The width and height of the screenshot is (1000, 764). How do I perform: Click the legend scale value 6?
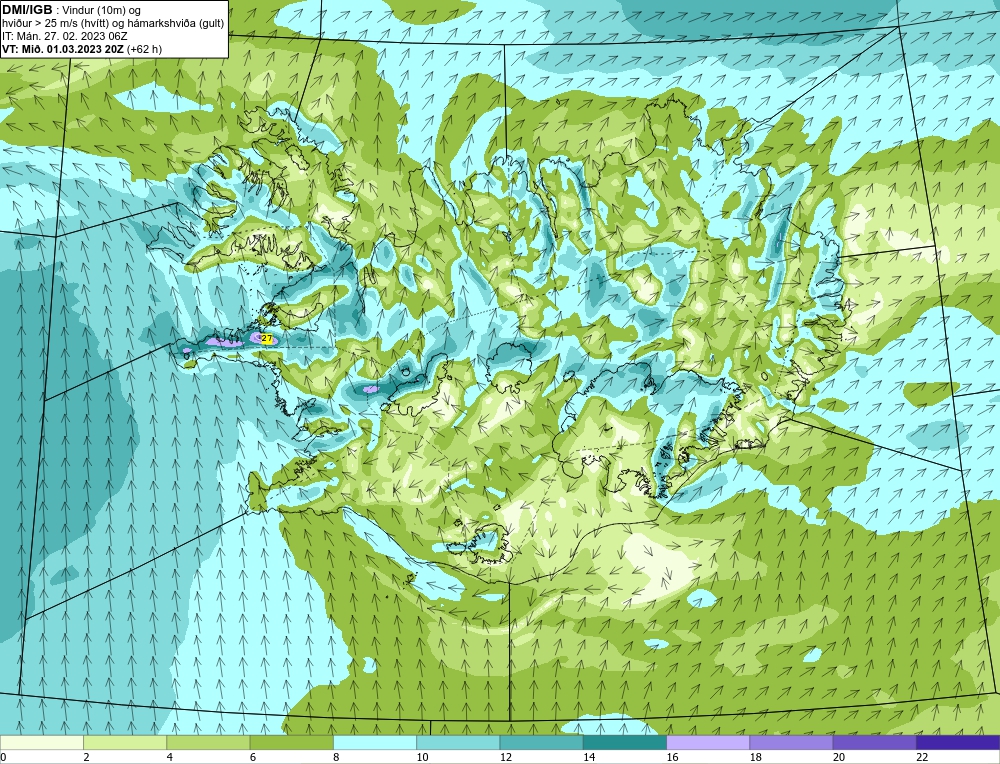click(x=253, y=757)
